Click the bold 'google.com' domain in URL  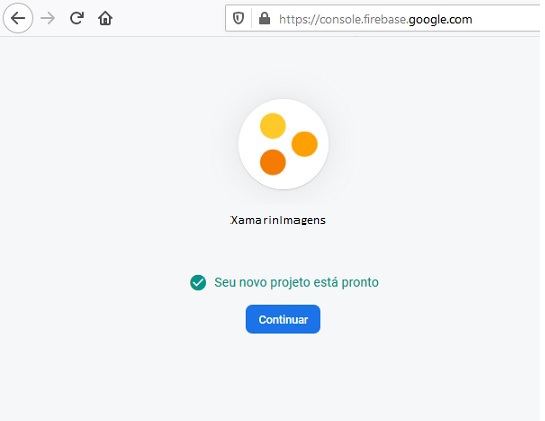(x=440, y=19)
